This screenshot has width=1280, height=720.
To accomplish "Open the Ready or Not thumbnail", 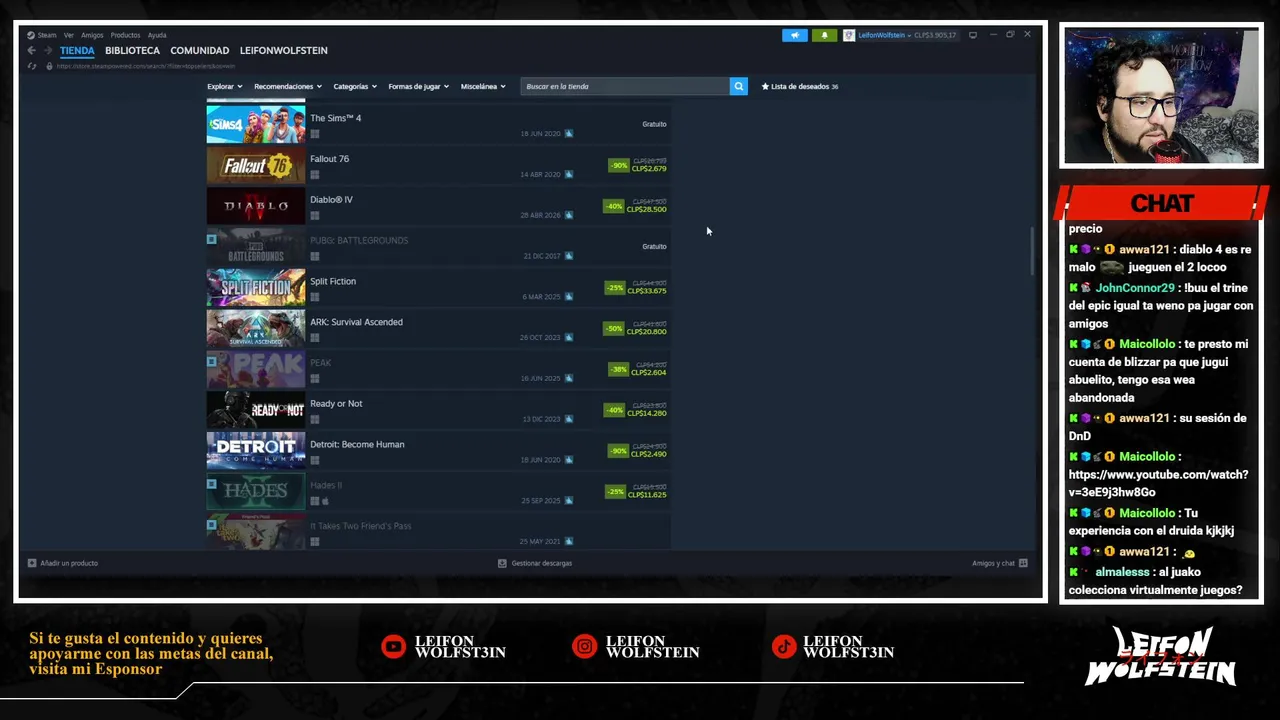I will click(256, 410).
